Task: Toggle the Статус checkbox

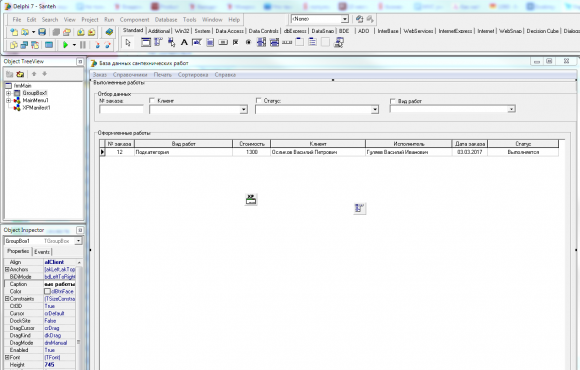Action: pyautogui.click(x=259, y=100)
